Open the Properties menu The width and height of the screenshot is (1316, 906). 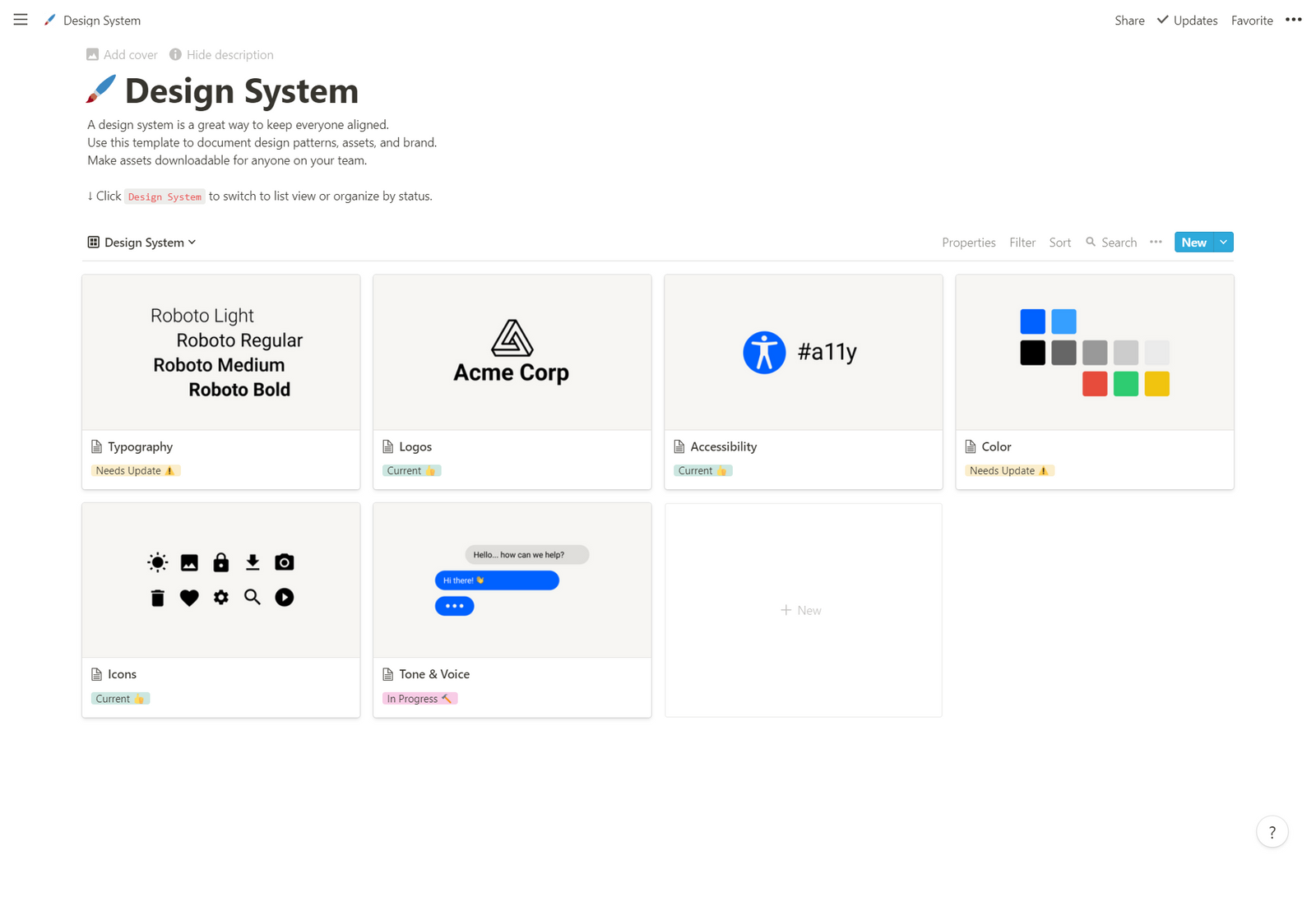click(969, 243)
